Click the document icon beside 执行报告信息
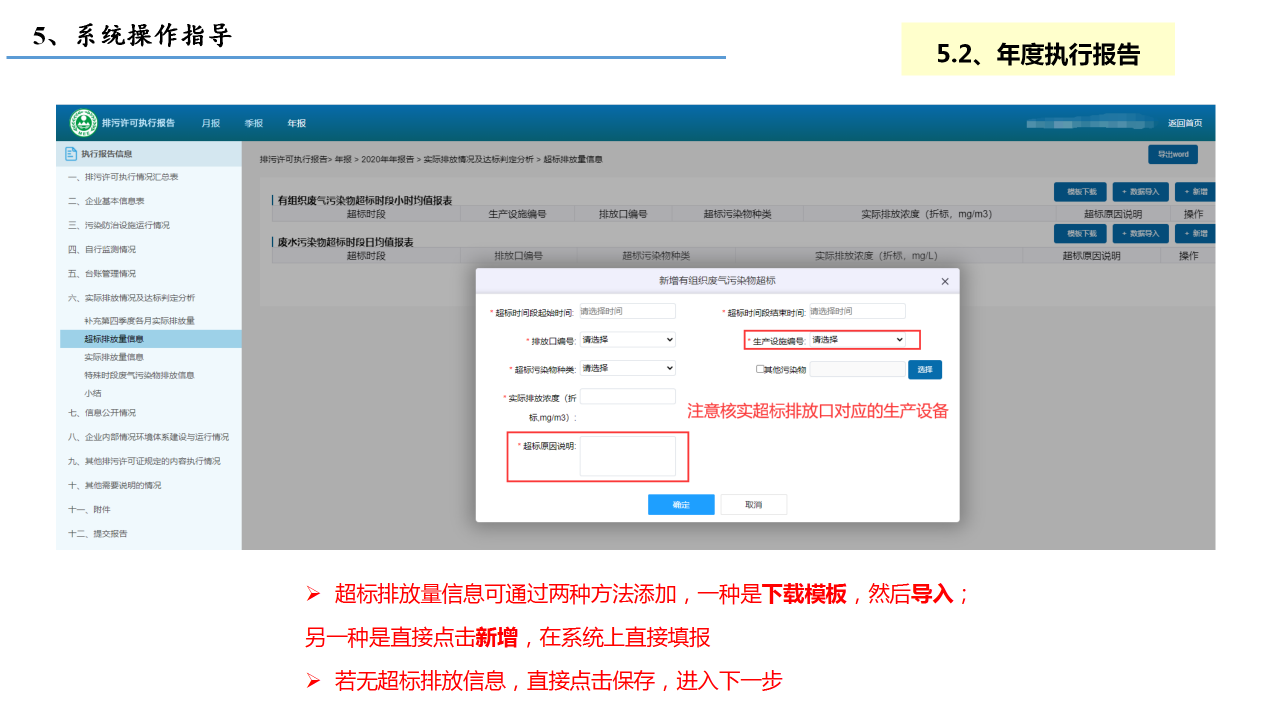Viewport: 1280px width, 720px height. 70,154
